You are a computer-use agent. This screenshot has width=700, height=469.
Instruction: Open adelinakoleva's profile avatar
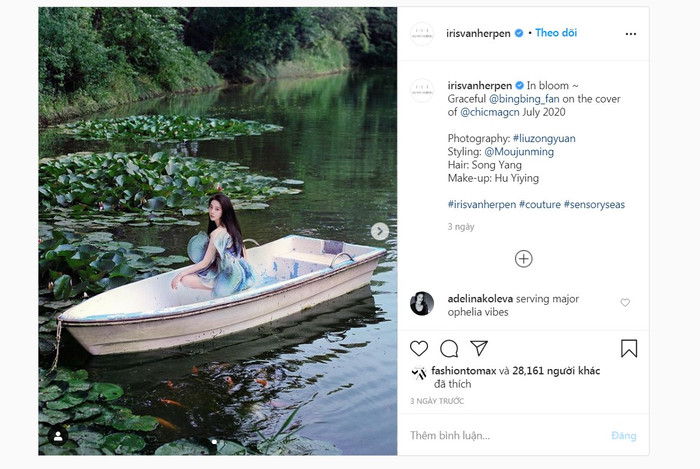pyautogui.click(x=422, y=304)
